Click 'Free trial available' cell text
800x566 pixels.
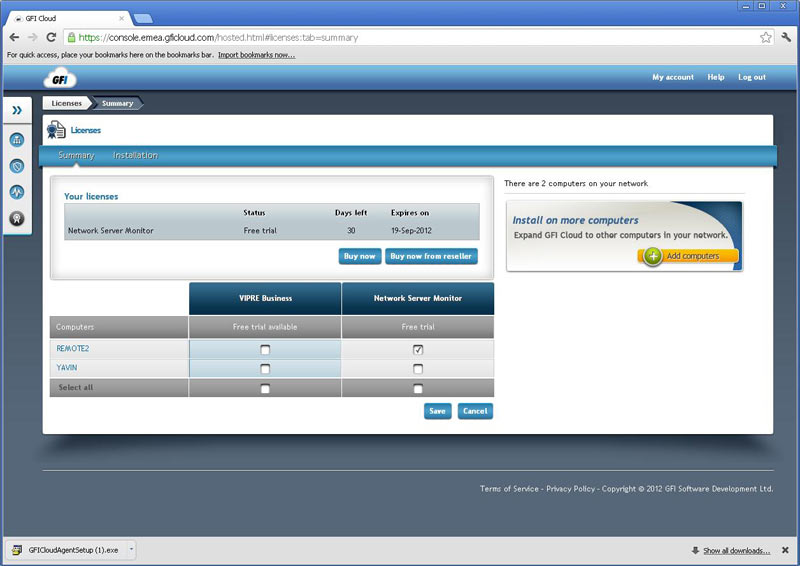click(265, 327)
